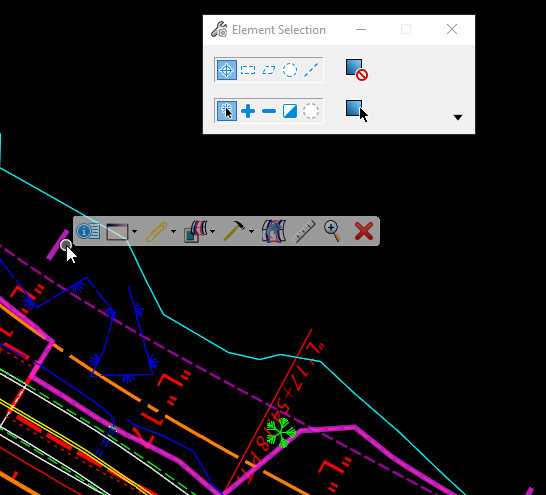Choose the Line selection method
Image resolution: width=546 pixels, height=495 pixels.
click(311, 70)
